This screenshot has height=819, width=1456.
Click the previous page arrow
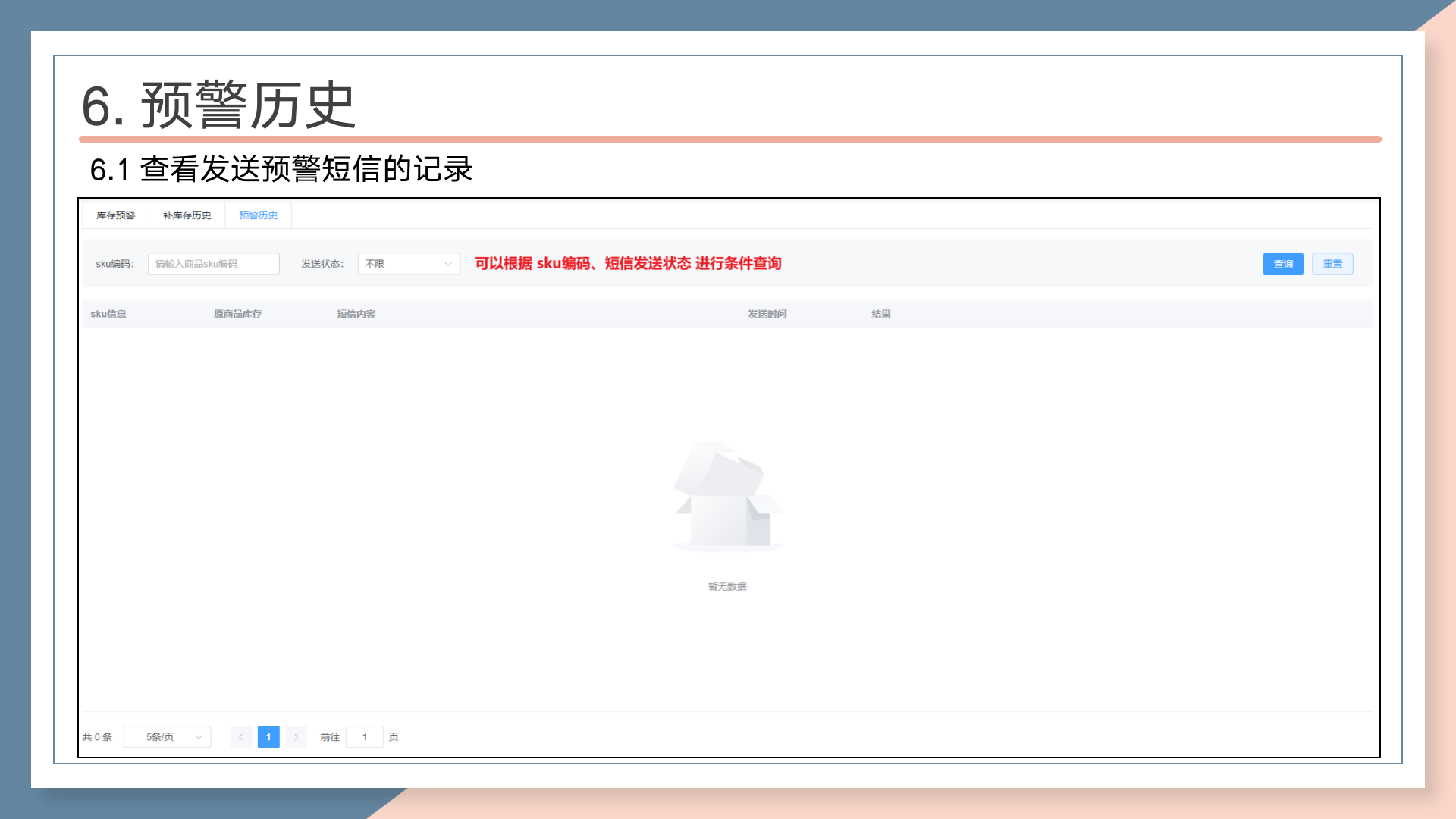[240, 737]
